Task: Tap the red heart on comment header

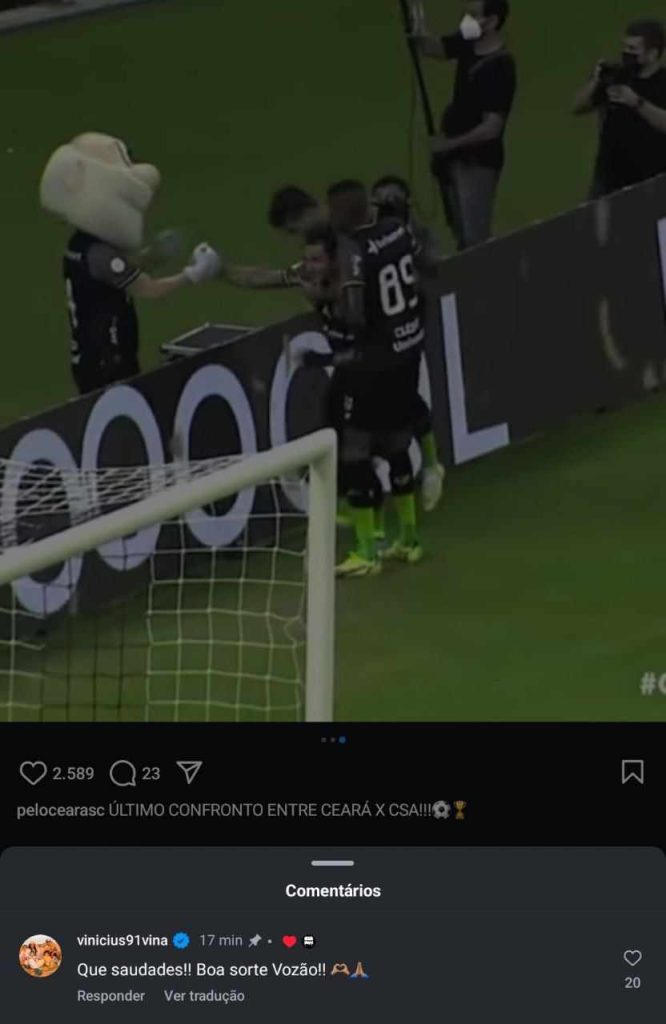Action: point(289,941)
